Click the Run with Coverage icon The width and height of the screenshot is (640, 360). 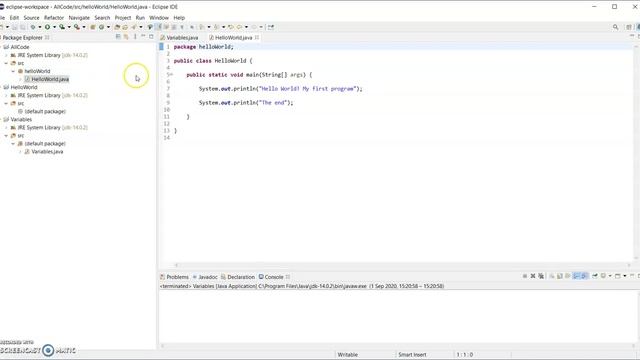coord(62,27)
